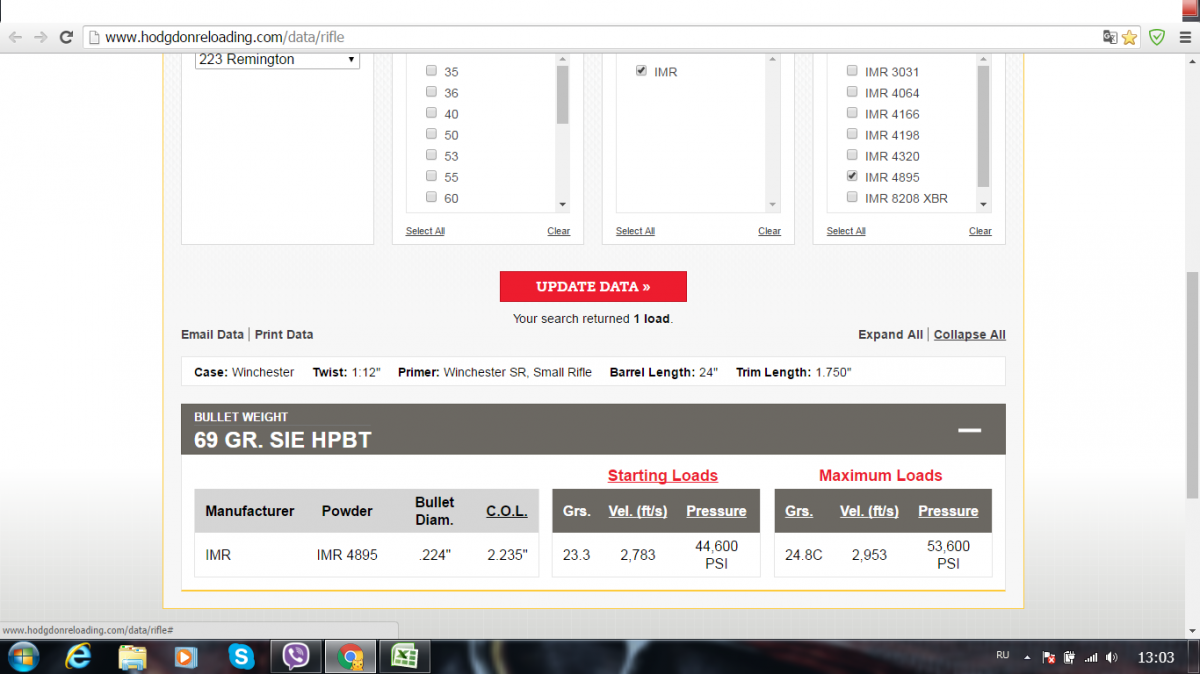The width and height of the screenshot is (1200, 674).
Task: Click the UPDATE DATA button
Action: coord(593,286)
